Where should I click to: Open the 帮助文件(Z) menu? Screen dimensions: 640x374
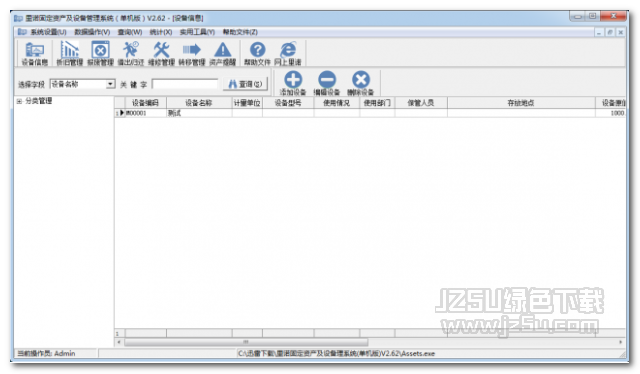click(240, 32)
